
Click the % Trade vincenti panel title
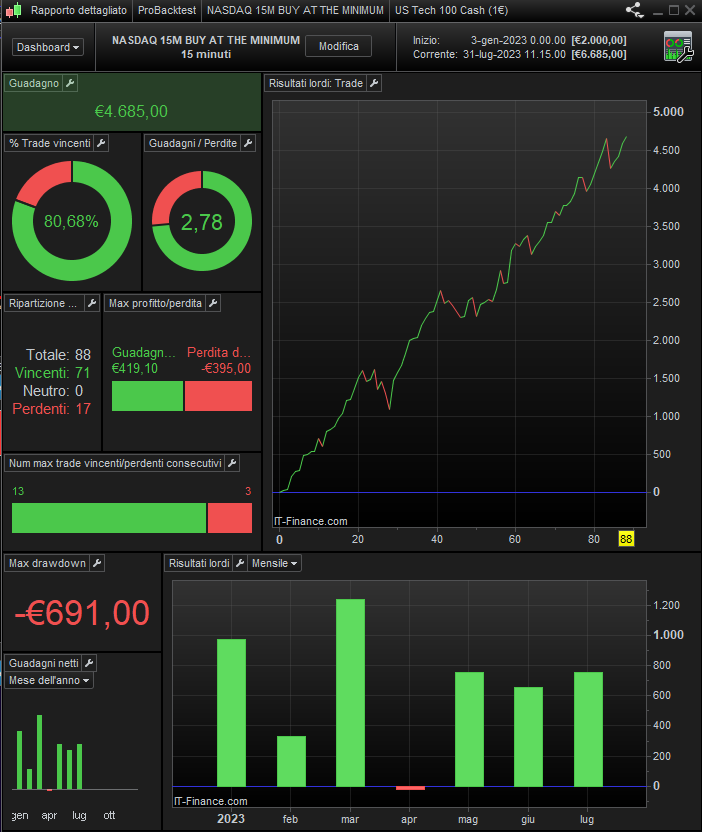click(50, 143)
